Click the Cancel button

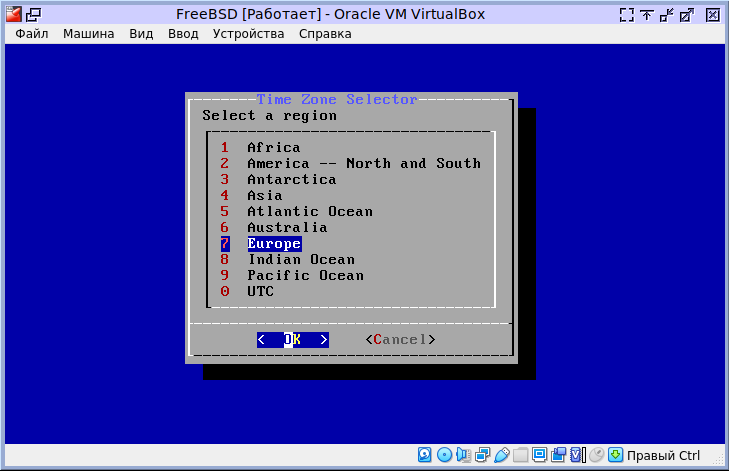(400, 339)
